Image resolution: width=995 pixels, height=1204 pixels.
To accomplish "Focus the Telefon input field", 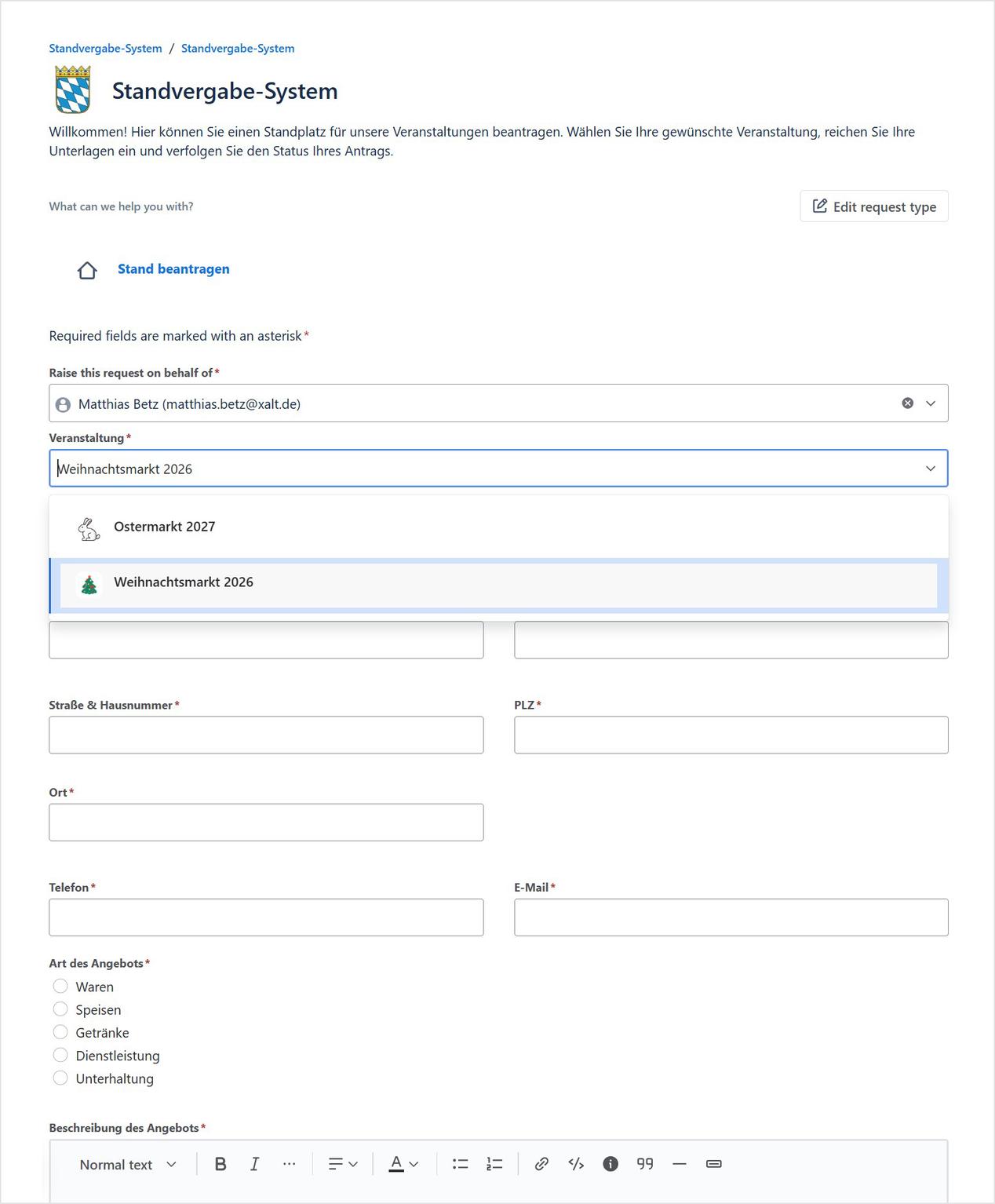I will click(x=266, y=917).
